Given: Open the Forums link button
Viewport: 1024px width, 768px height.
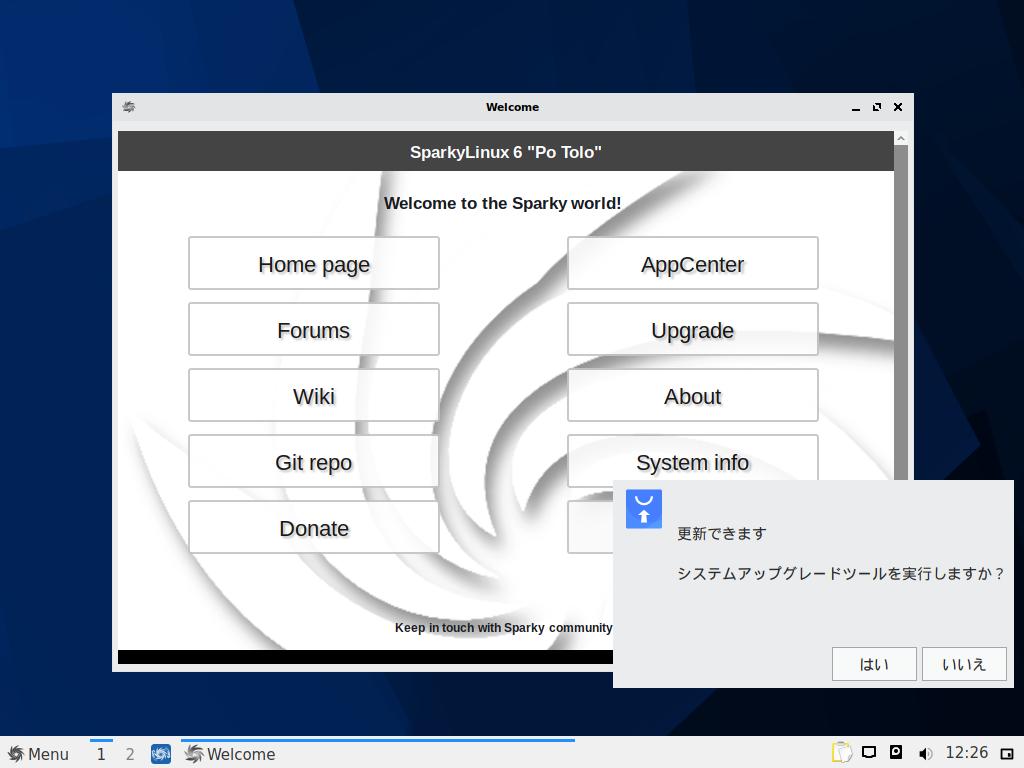Looking at the screenshot, I should tap(313, 329).
